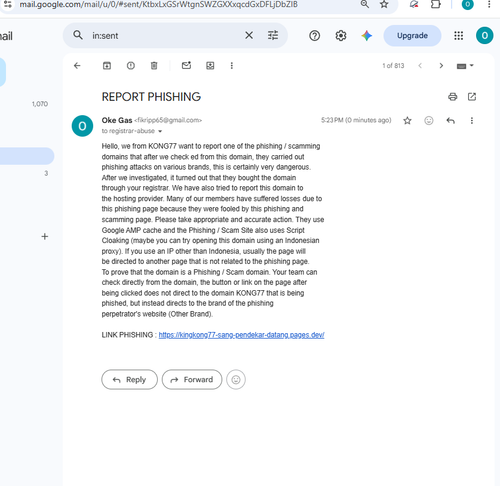Click the Reply button below the email
This screenshot has height=486, width=500.
pyautogui.click(x=129, y=379)
